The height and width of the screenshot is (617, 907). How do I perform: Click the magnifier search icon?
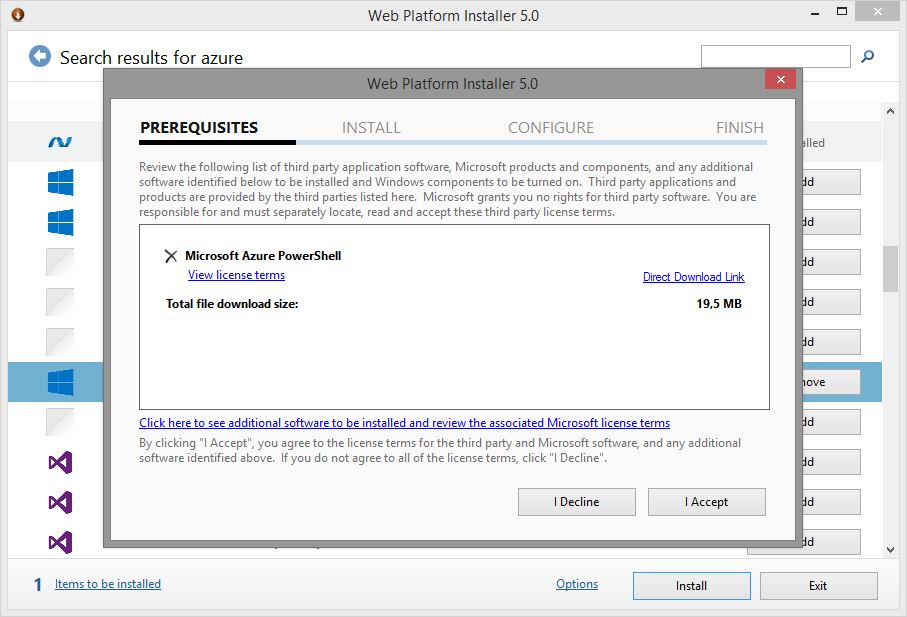click(867, 57)
